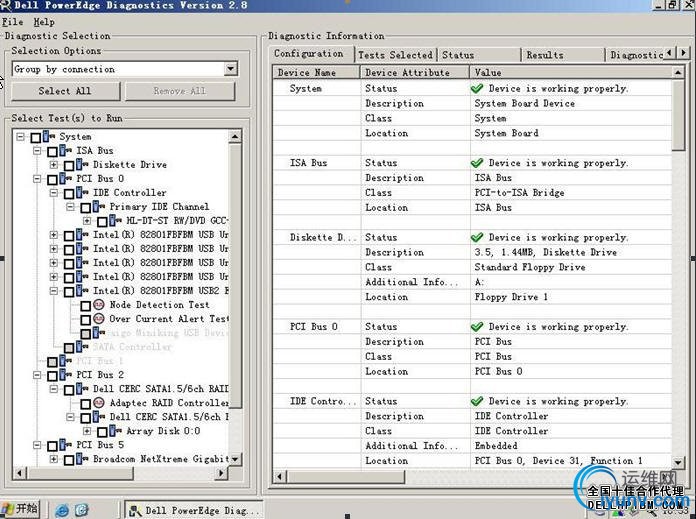This screenshot has height=519, width=696.
Task: Check the Over Current Alert Test checkbox
Action: point(86,320)
